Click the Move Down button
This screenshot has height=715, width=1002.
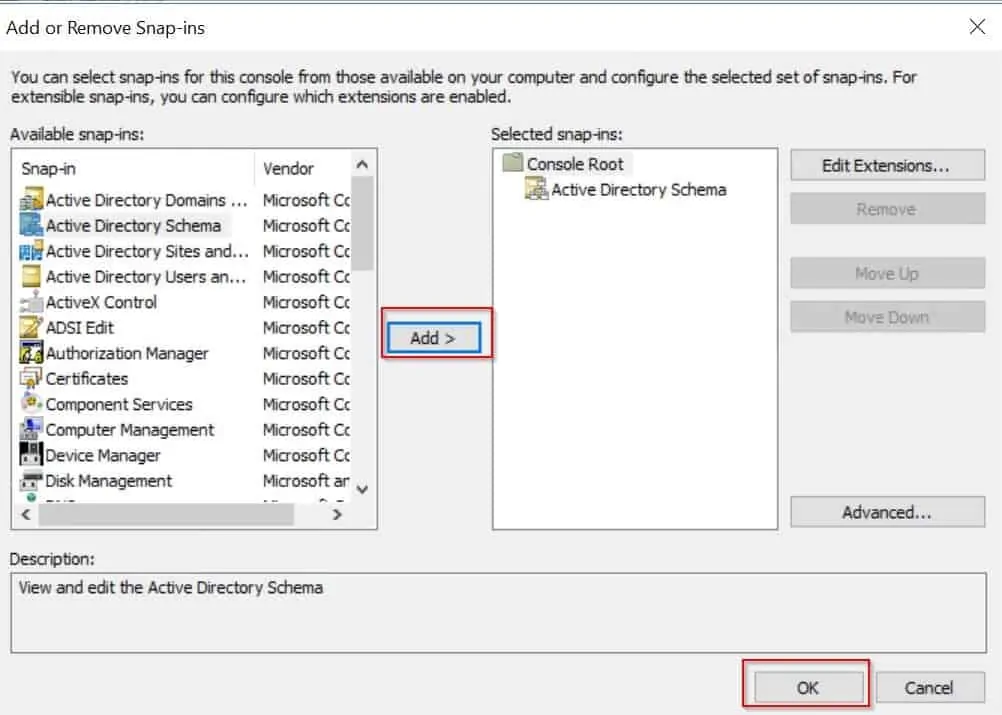coord(887,317)
